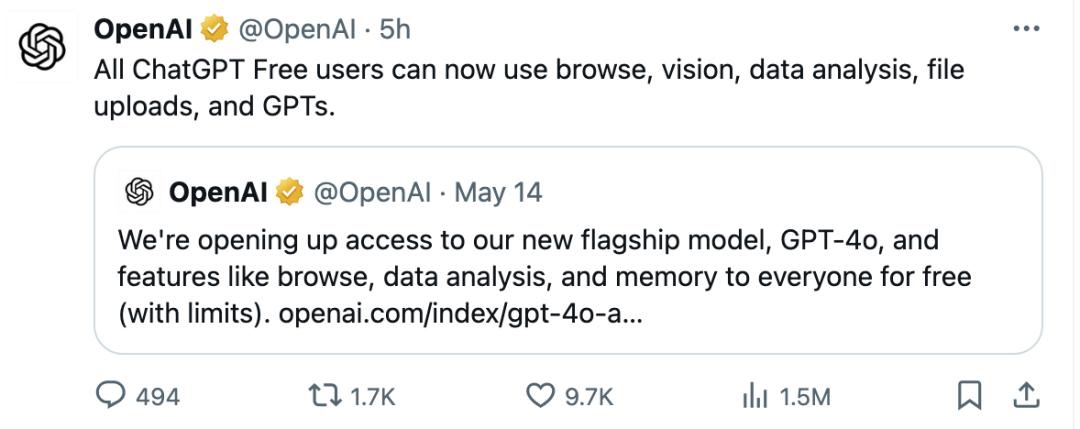Click the 9.7K likes count

(x=588, y=397)
